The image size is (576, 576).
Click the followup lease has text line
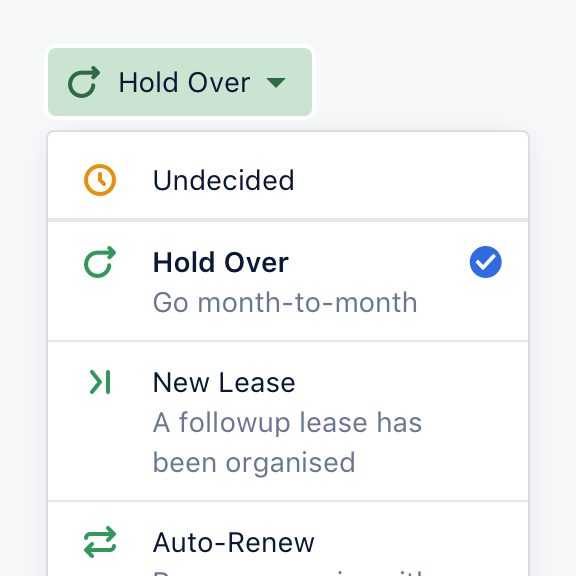click(x=287, y=422)
